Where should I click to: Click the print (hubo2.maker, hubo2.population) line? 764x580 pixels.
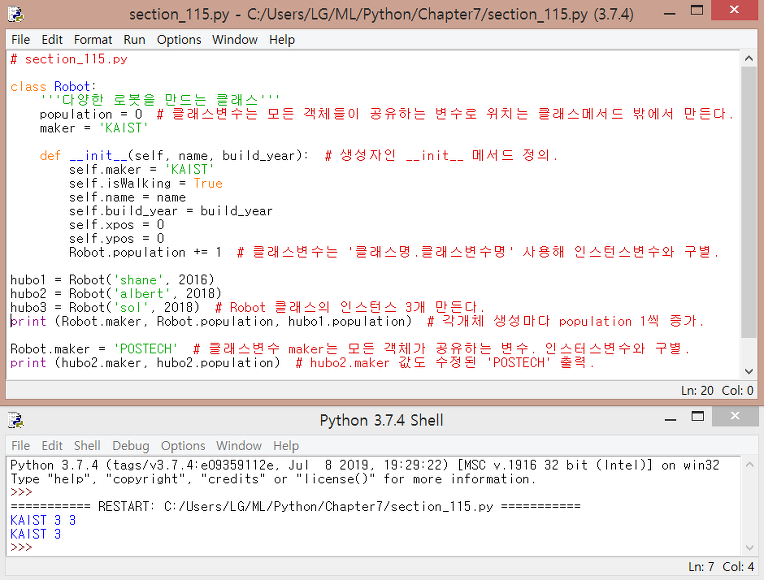point(145,362)
